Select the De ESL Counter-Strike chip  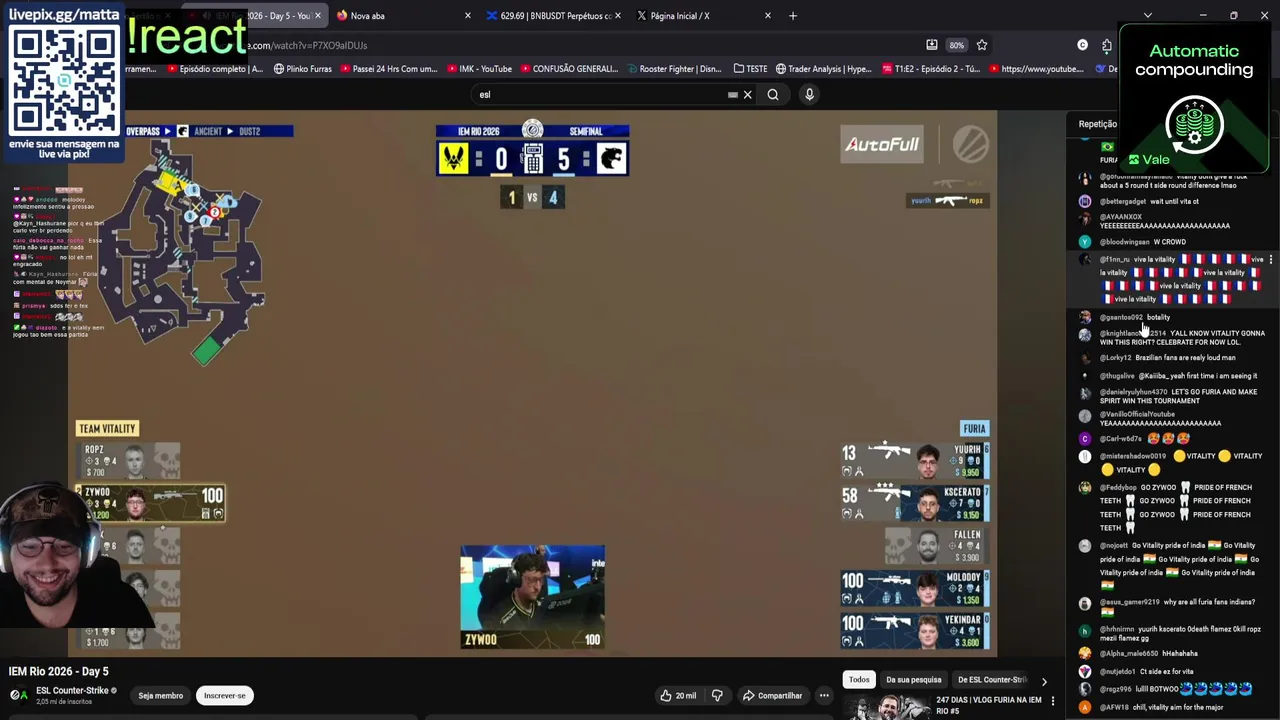tap(992, 680)
